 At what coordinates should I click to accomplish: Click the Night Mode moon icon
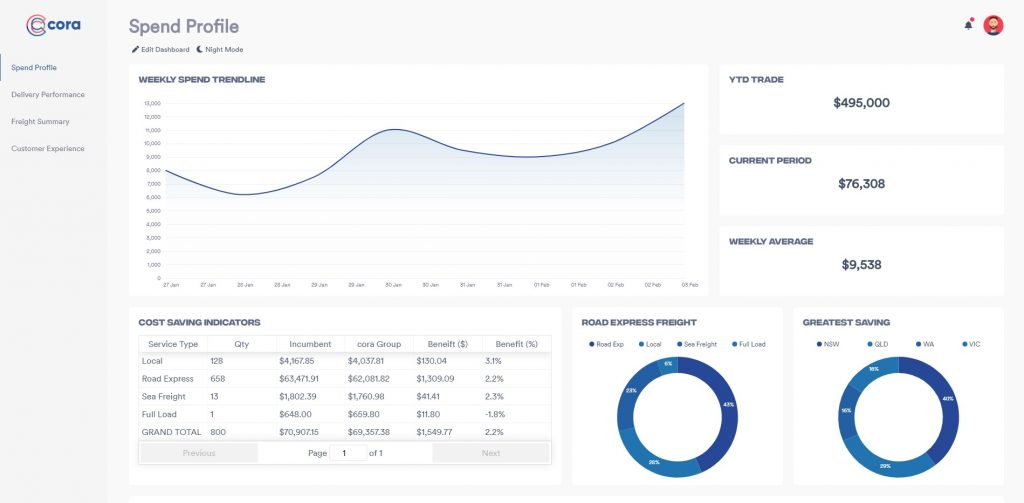200,50
